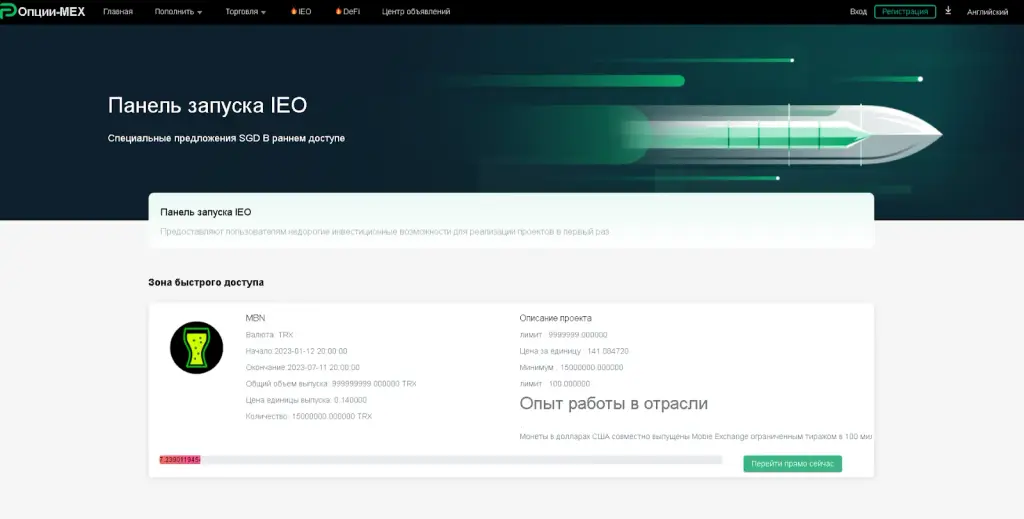The image size is (1024, 519).
Task: Select the Цена единицы выпуска 0.140000 text
Action: 306,400
